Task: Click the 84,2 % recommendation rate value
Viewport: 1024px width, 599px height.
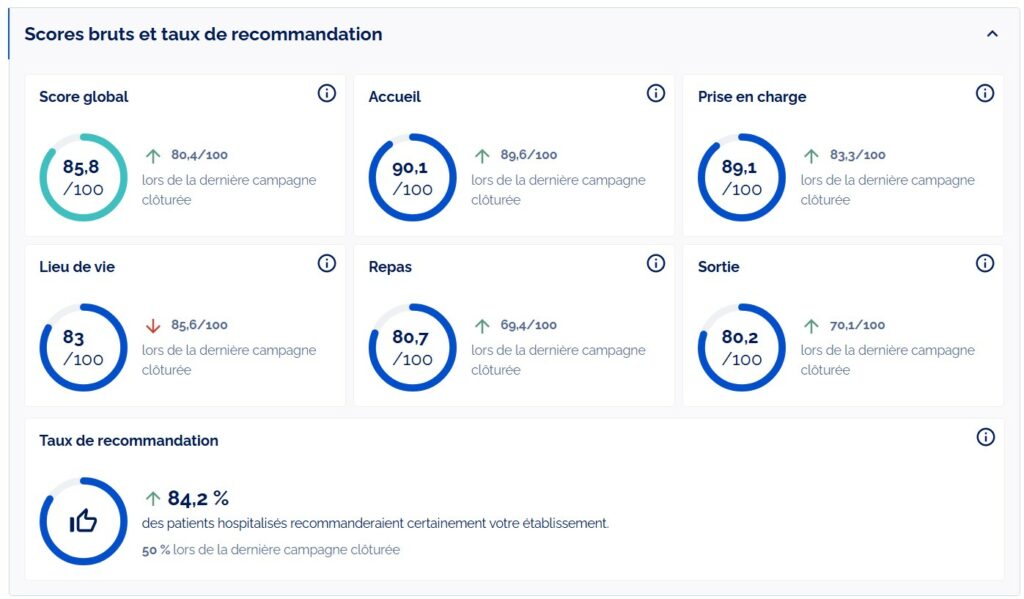Action: 198,498
